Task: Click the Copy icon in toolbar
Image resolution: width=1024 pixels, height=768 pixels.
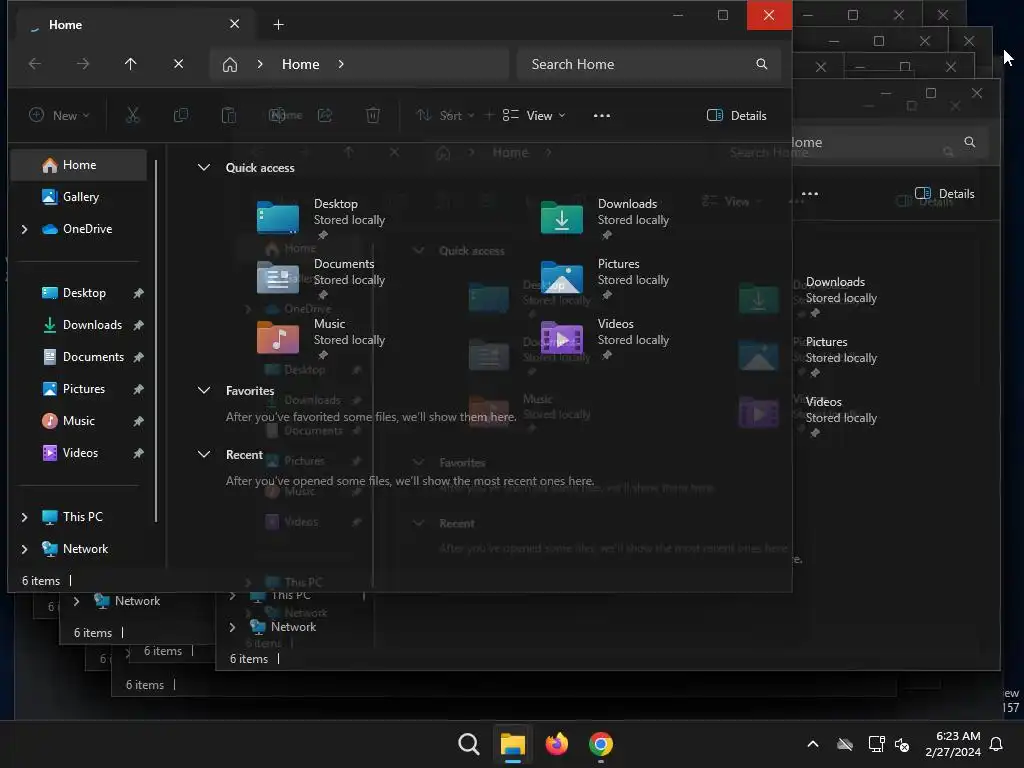Action: [181, 116]
